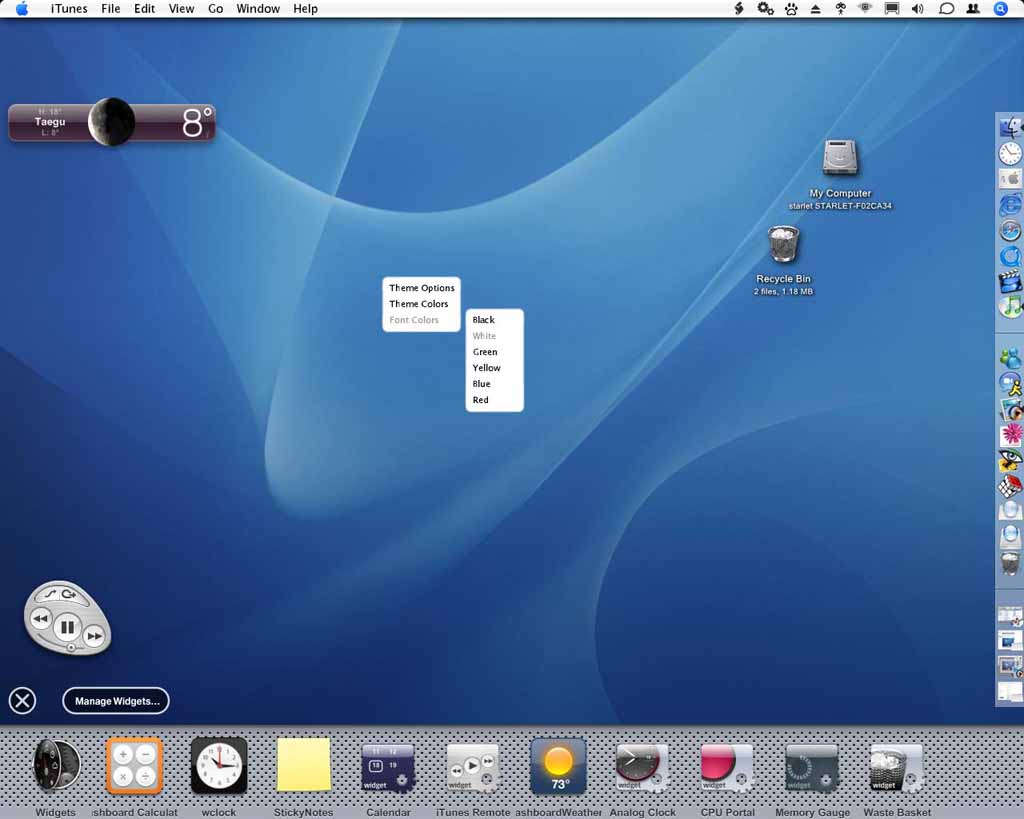Screen dimensions: 1024x819
Task: Choose Theme Options in context menu
Action: [x=422, y=287]
